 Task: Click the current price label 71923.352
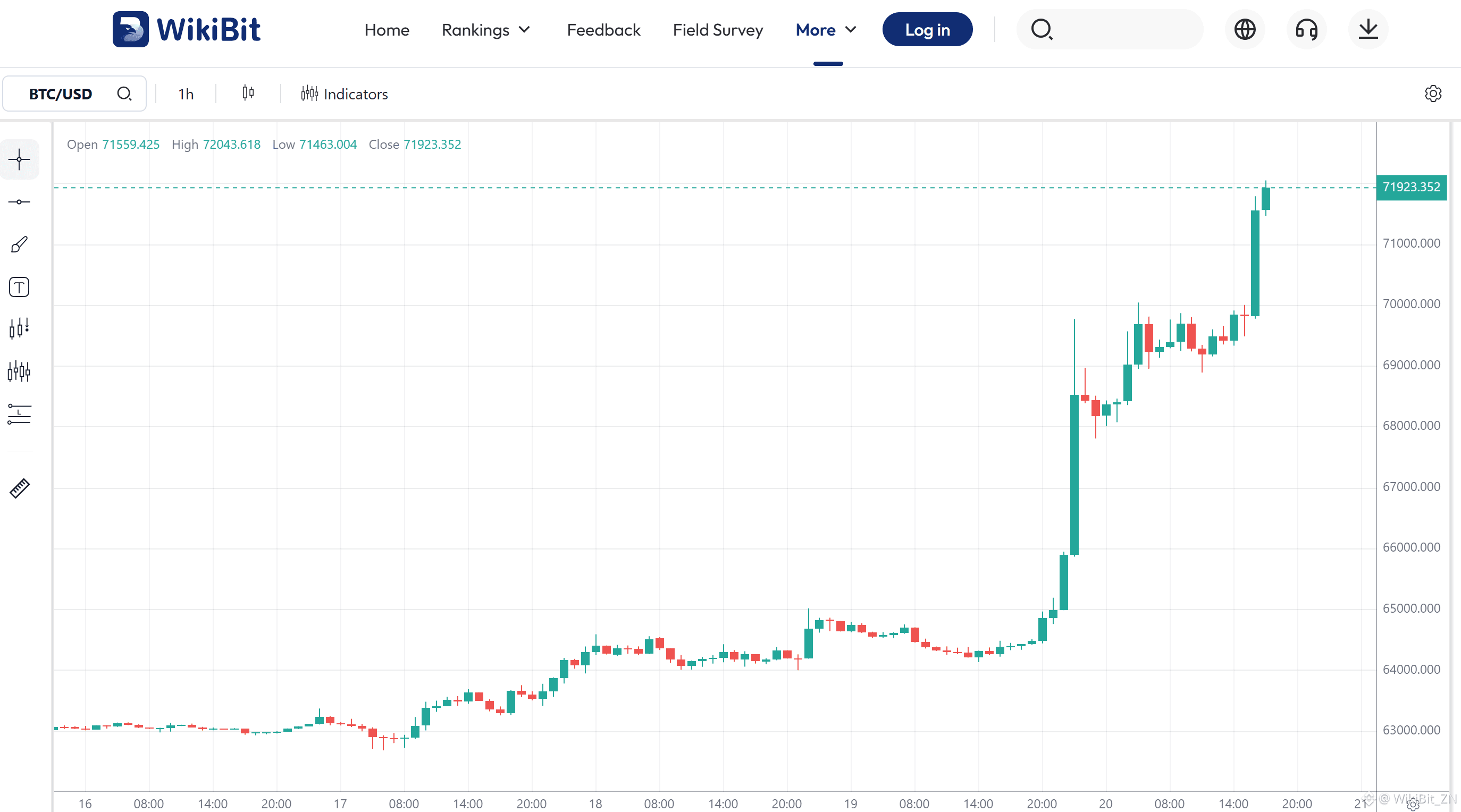click(1411, 187)
